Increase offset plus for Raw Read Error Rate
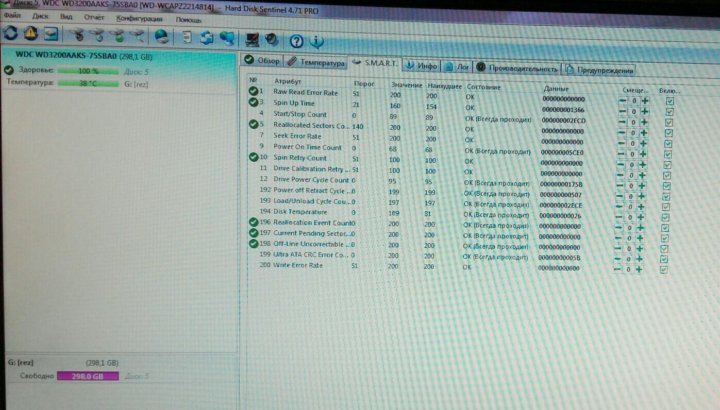Screen dimensions: 720x410 (645, 101)
